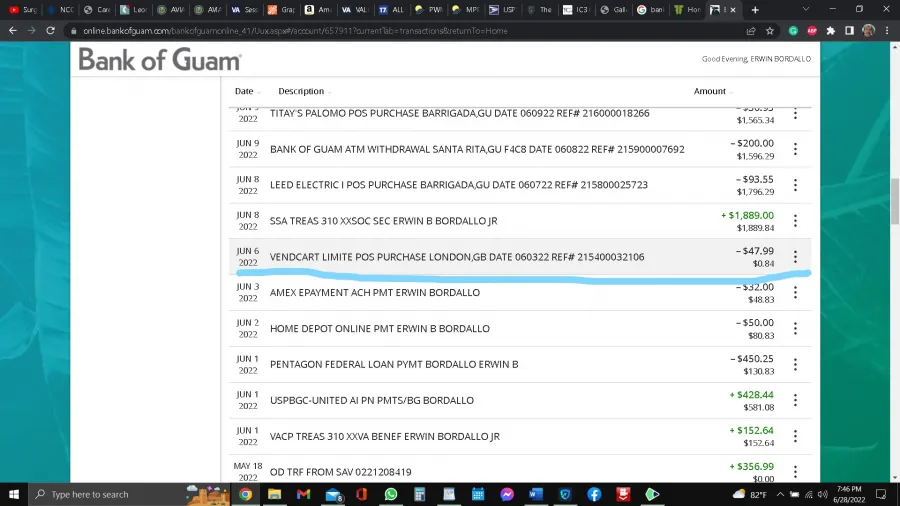This screenshot has height=506, width=900.
Task: Open options menu for SSA TREAS transaction
Action: coord(795,221)
